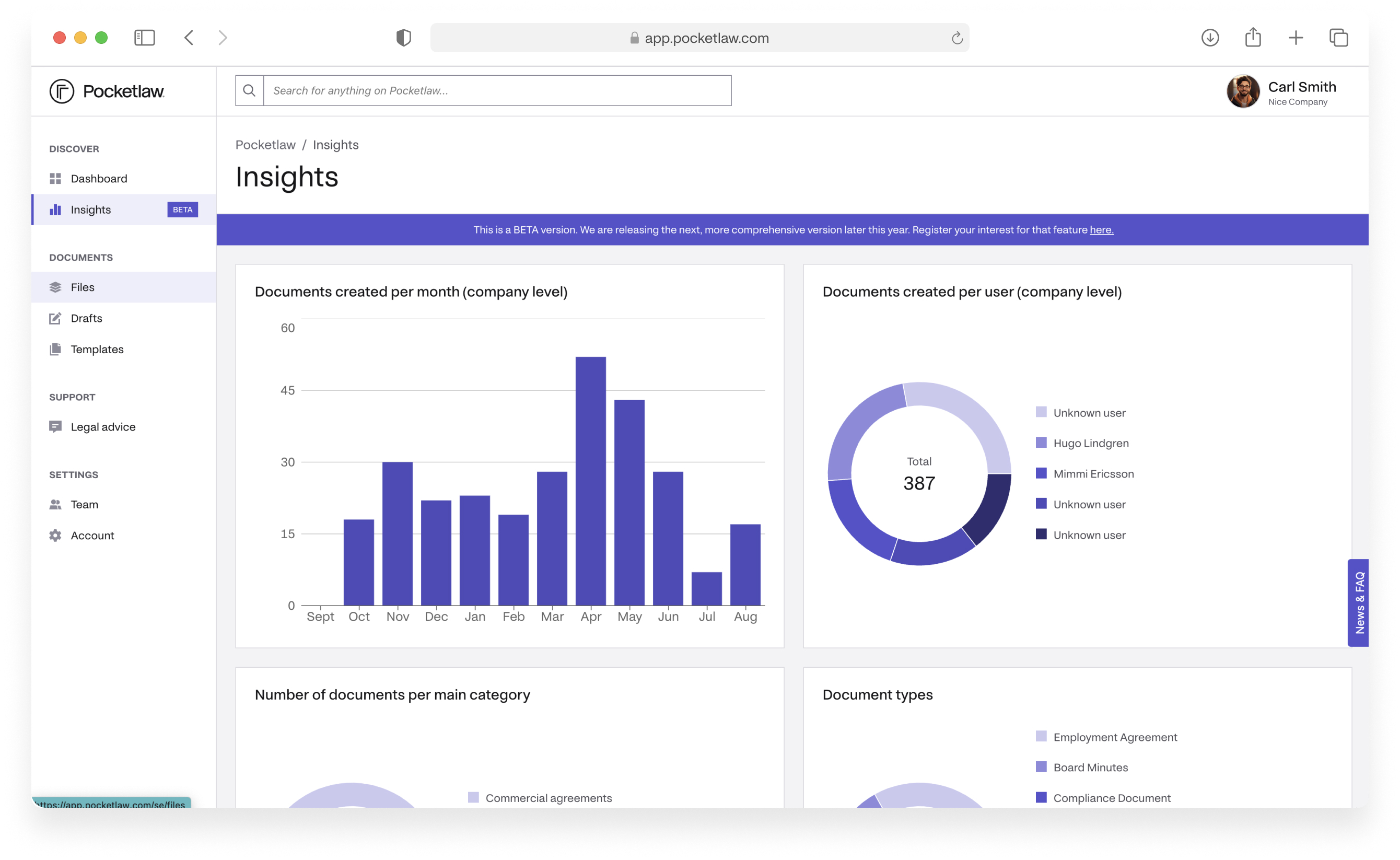Click the April bar in monthly chart

click(590, 481)
